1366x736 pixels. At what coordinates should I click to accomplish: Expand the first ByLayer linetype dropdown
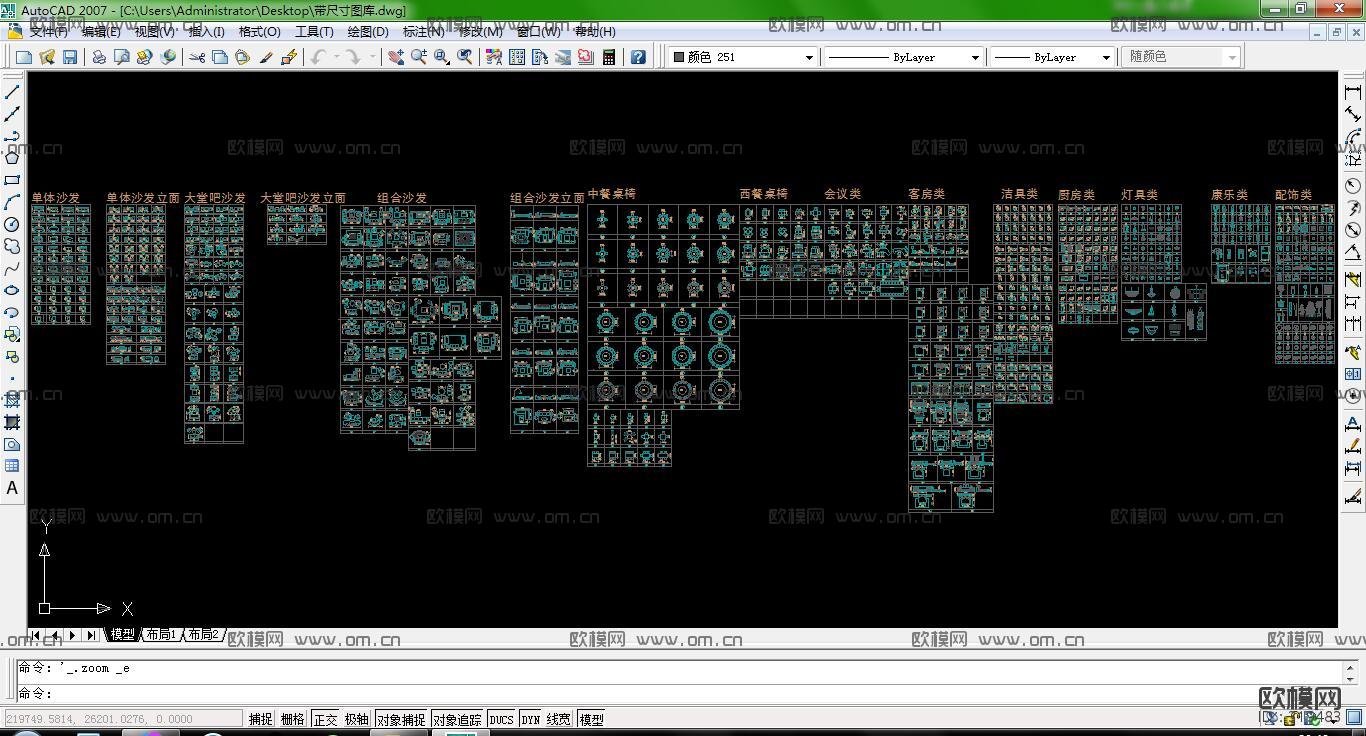click(x=975, y=57)
